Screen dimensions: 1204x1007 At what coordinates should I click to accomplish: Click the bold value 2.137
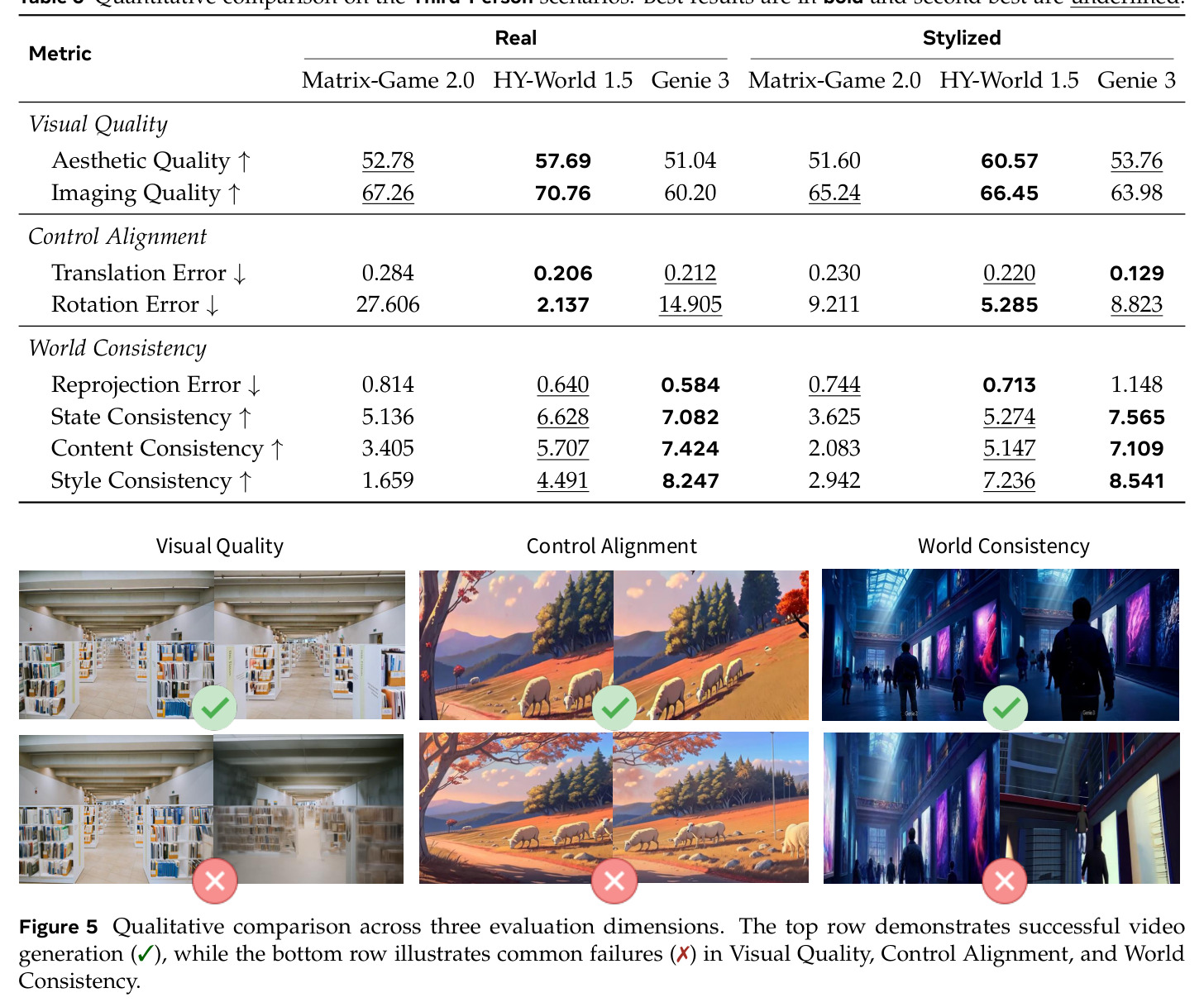pos(563,304)
